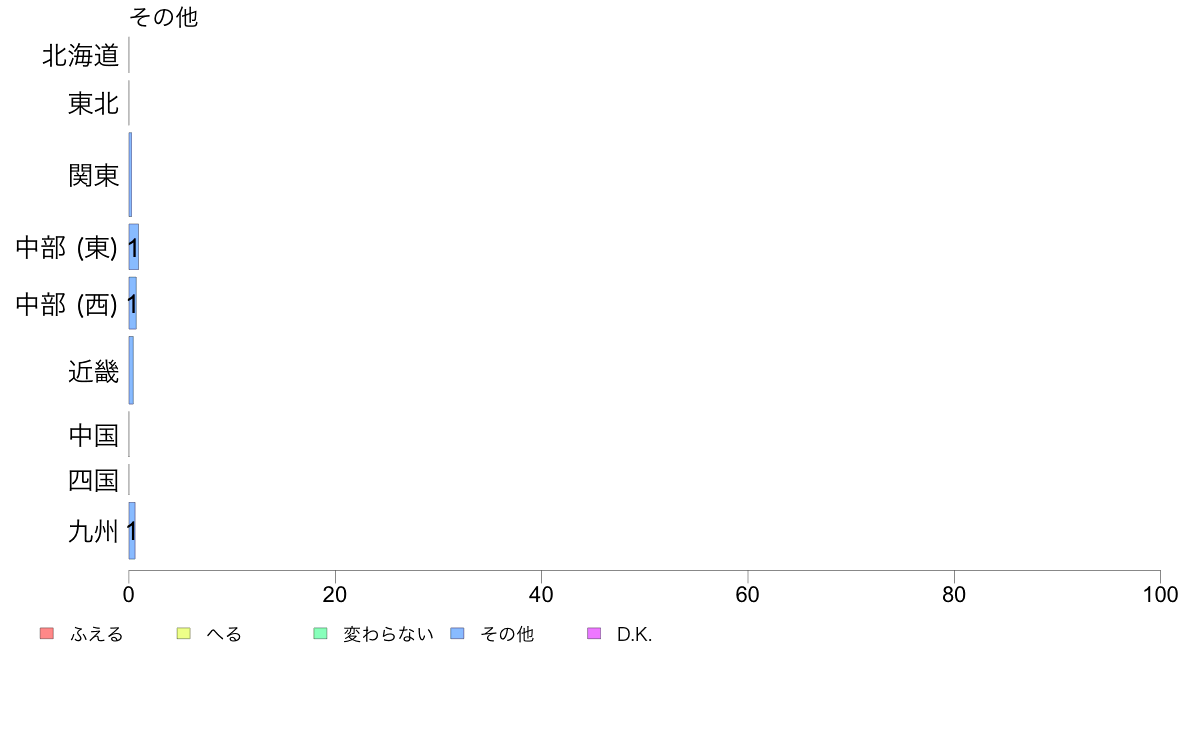Click the 変わらない legend text
Screen dimensions: 1188x736
click(389, 634)
